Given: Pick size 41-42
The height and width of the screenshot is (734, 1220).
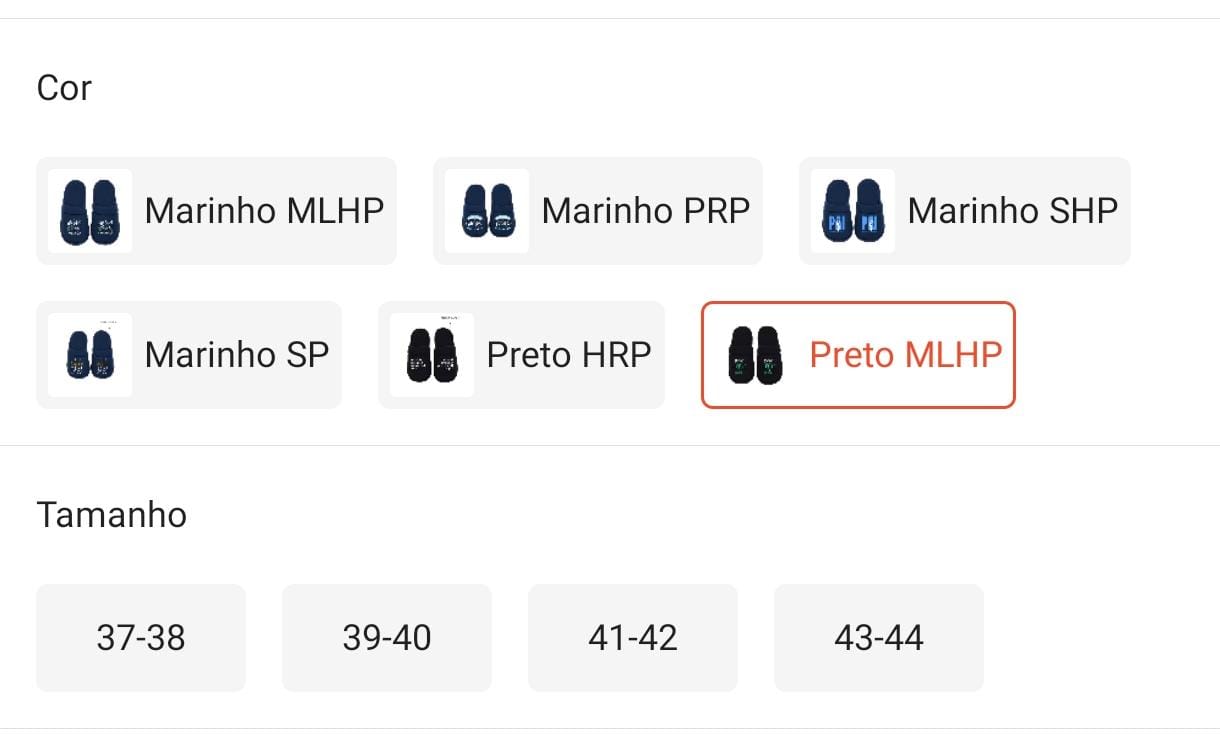Looking at the screenshot, I should coord(633,638).
